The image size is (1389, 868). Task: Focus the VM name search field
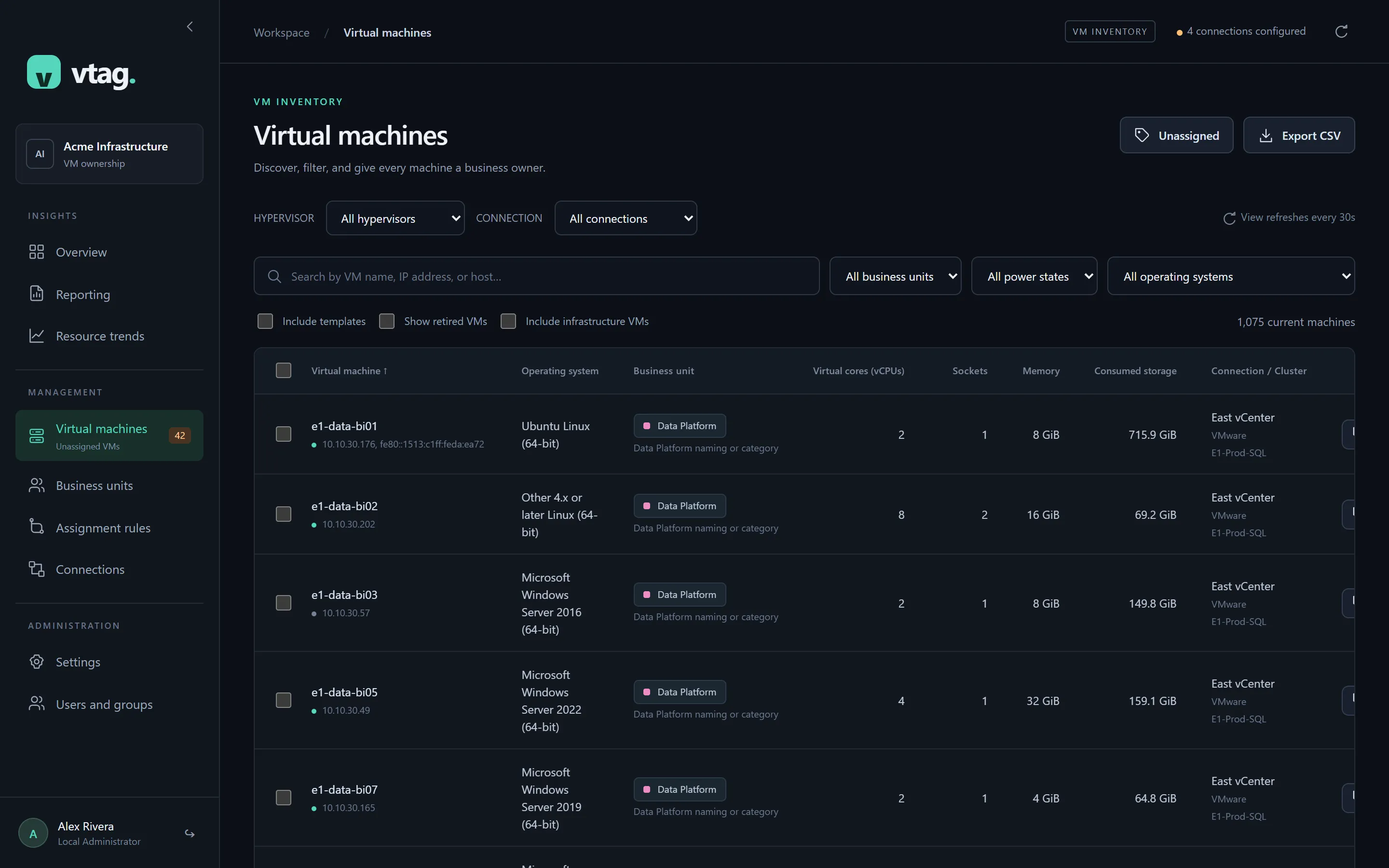pyautogui.click(x=537, y=276)
